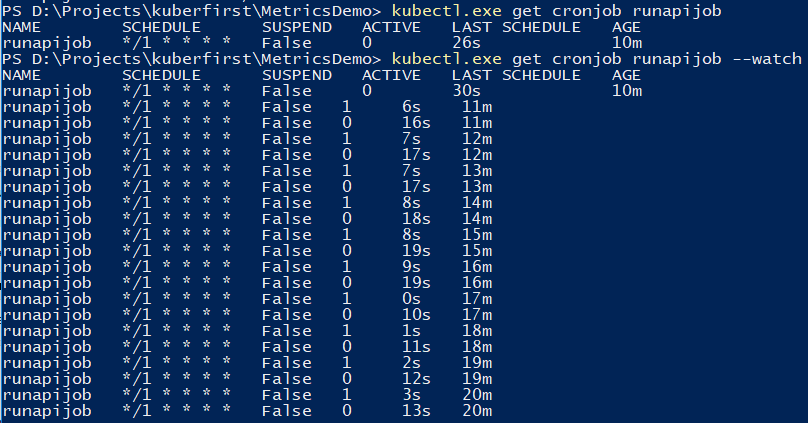Click the "6s" last schedule entry
Image resolution: width=808 pixels, height=423 pixels.
click(x=411, y=107)
